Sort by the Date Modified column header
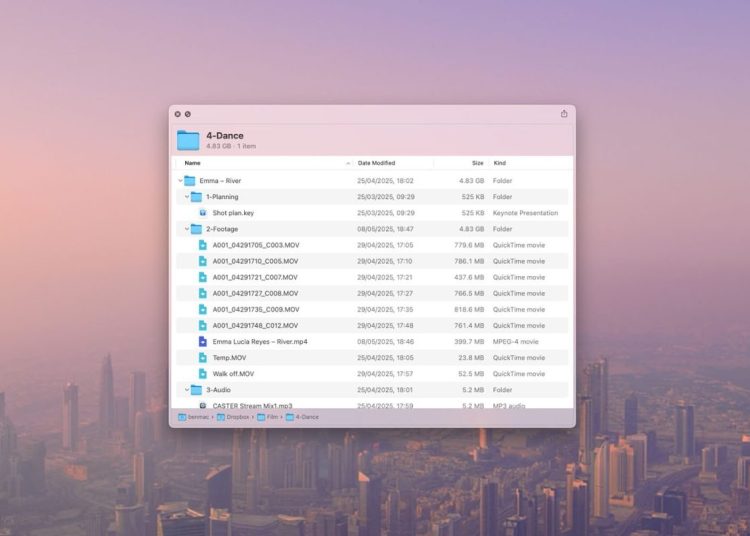Viewport: 750px width, 536px height. click(376, 163)
